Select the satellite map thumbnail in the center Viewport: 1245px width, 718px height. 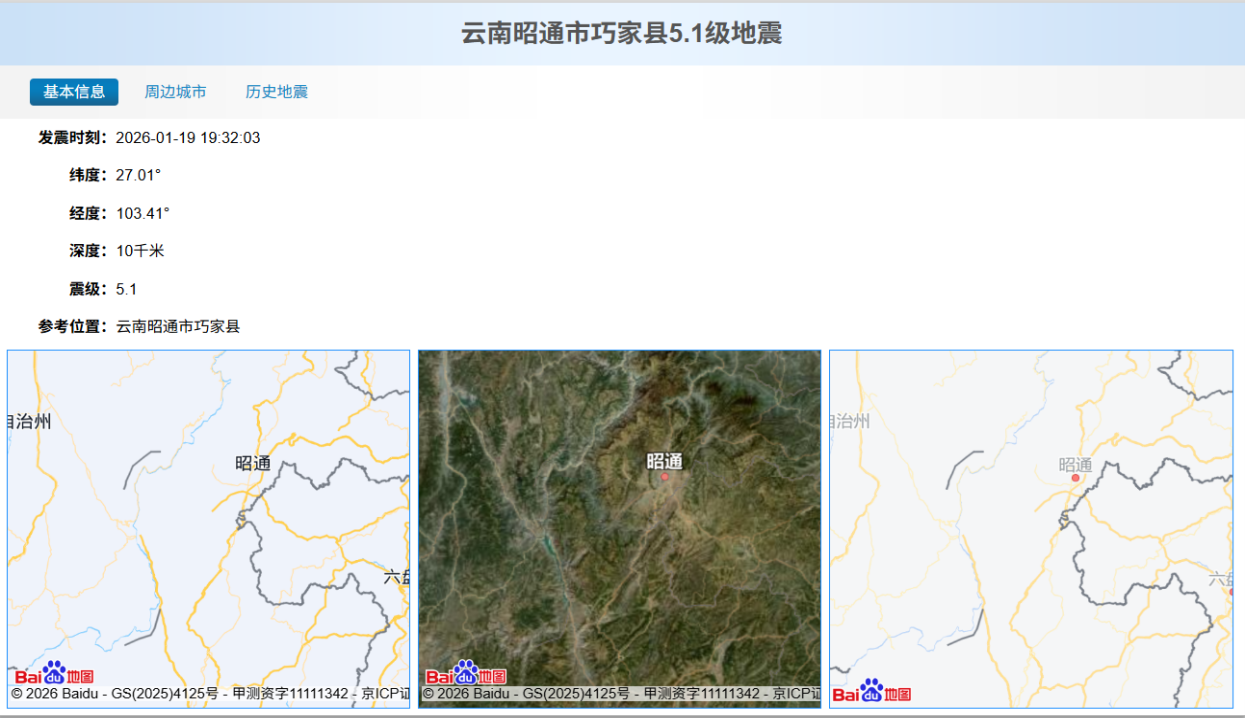tap(621, 530)
